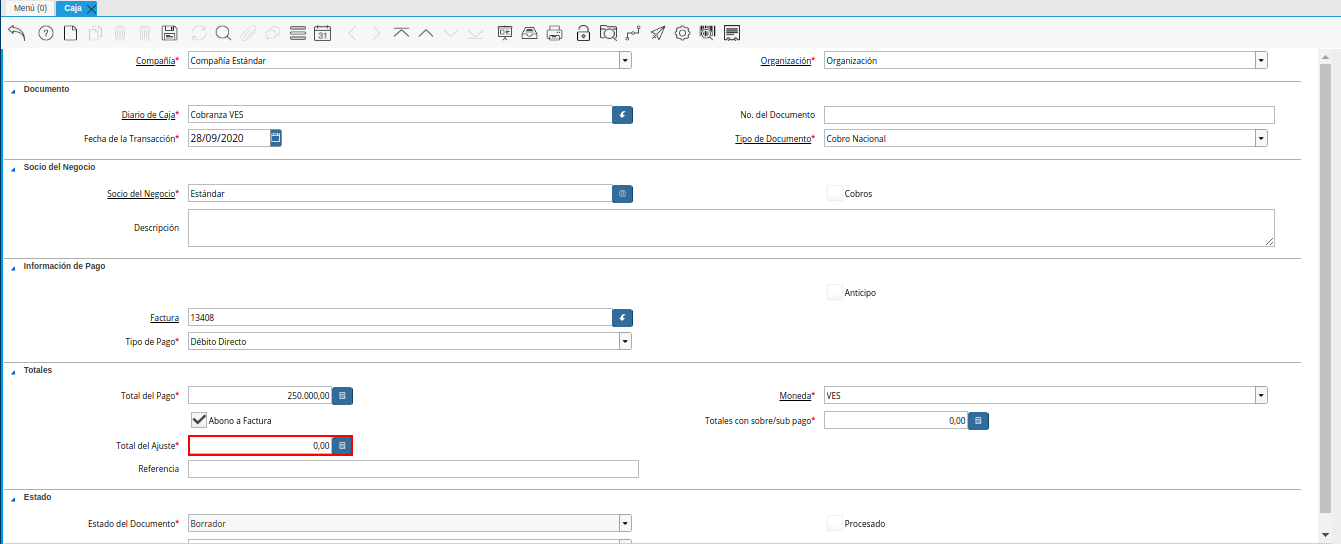Open the Tipo de Pago dropdown
The image size is (1341, 544).
(x=625, y=342)
